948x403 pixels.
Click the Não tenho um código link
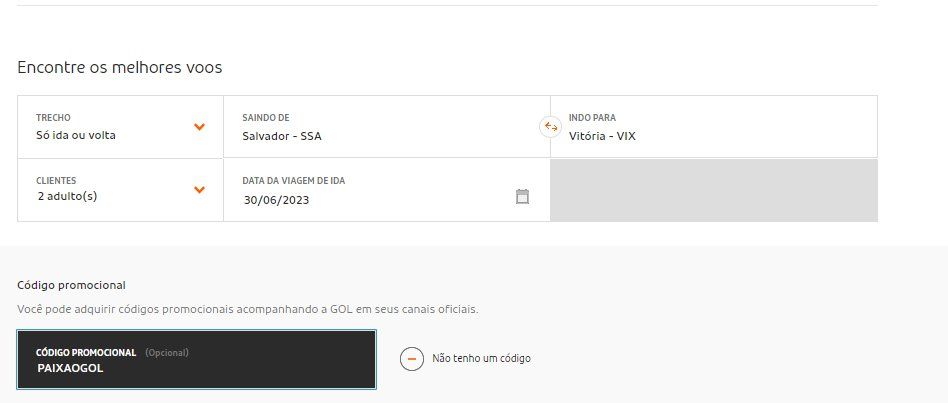point(481,358)
